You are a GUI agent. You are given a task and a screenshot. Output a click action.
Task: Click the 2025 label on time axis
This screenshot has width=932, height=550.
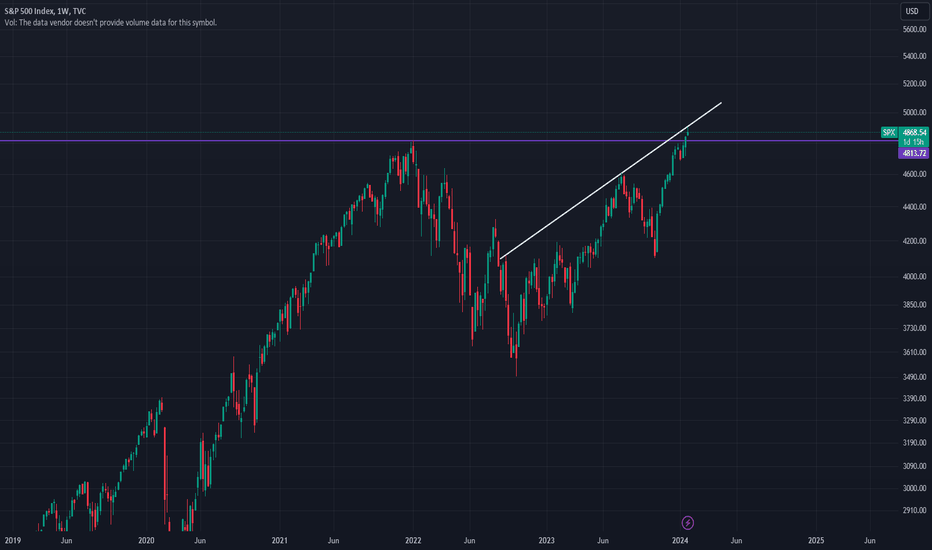click(816, 540)
